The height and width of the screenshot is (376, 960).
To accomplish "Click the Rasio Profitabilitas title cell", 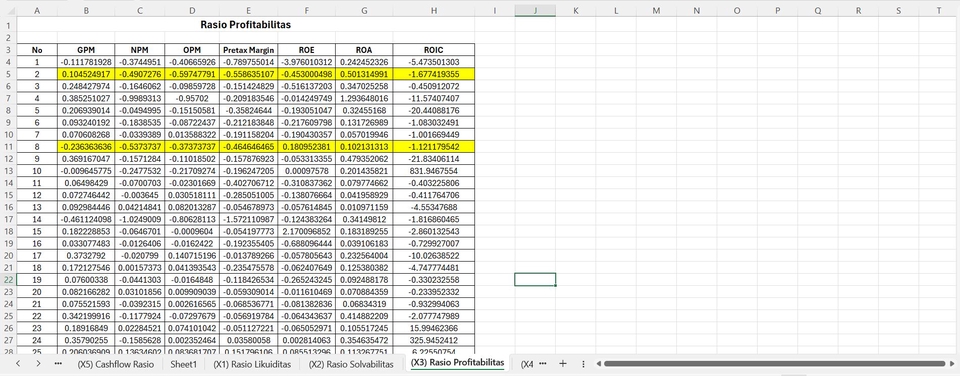I will (246, 25).
